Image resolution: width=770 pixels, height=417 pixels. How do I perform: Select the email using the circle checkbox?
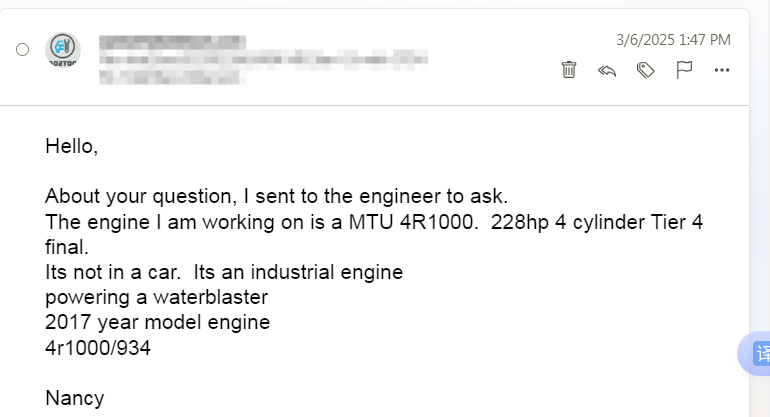click(23, 50)
